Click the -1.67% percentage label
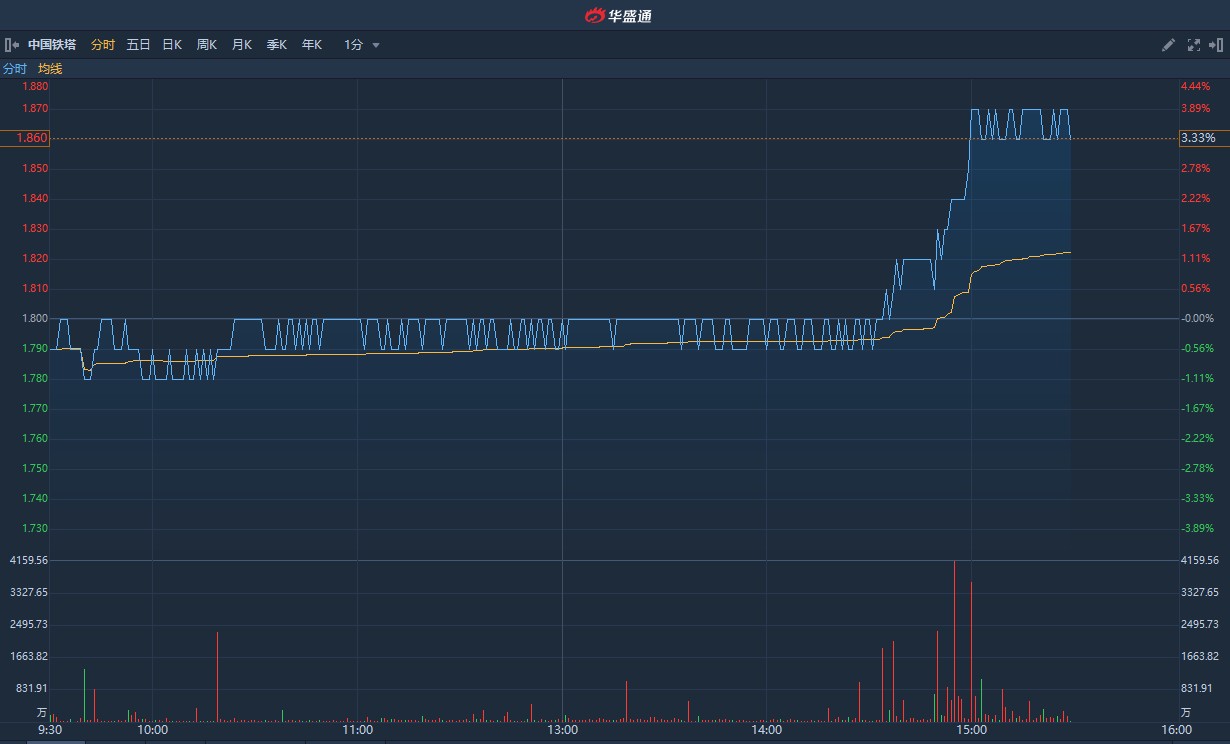 pyautogui.click(x=1197, y=408)
